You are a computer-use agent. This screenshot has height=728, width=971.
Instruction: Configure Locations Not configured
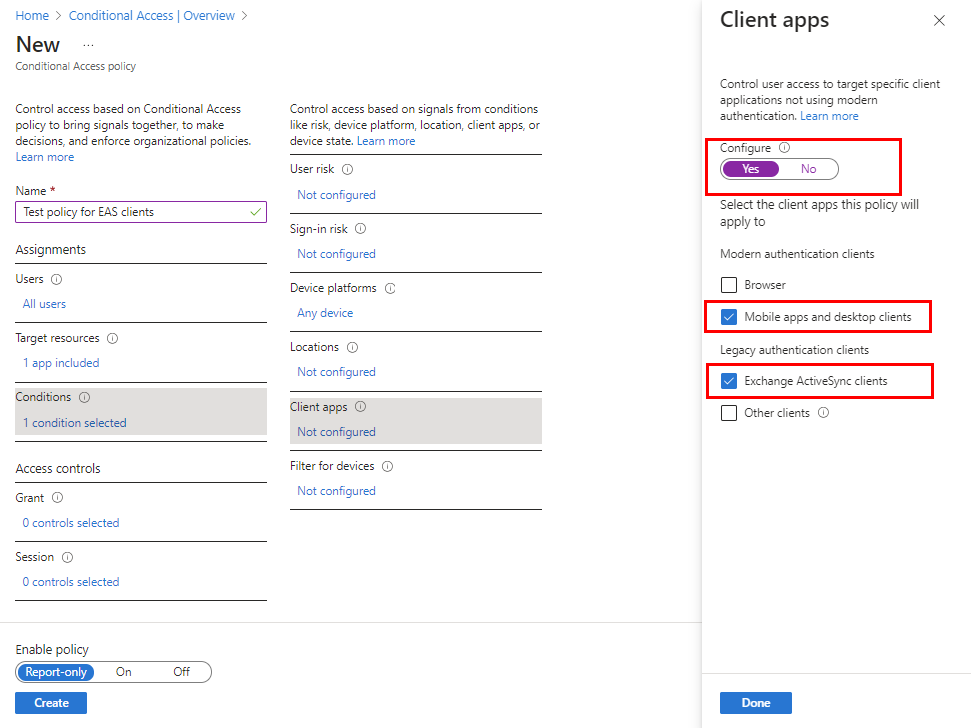[336, 372]
